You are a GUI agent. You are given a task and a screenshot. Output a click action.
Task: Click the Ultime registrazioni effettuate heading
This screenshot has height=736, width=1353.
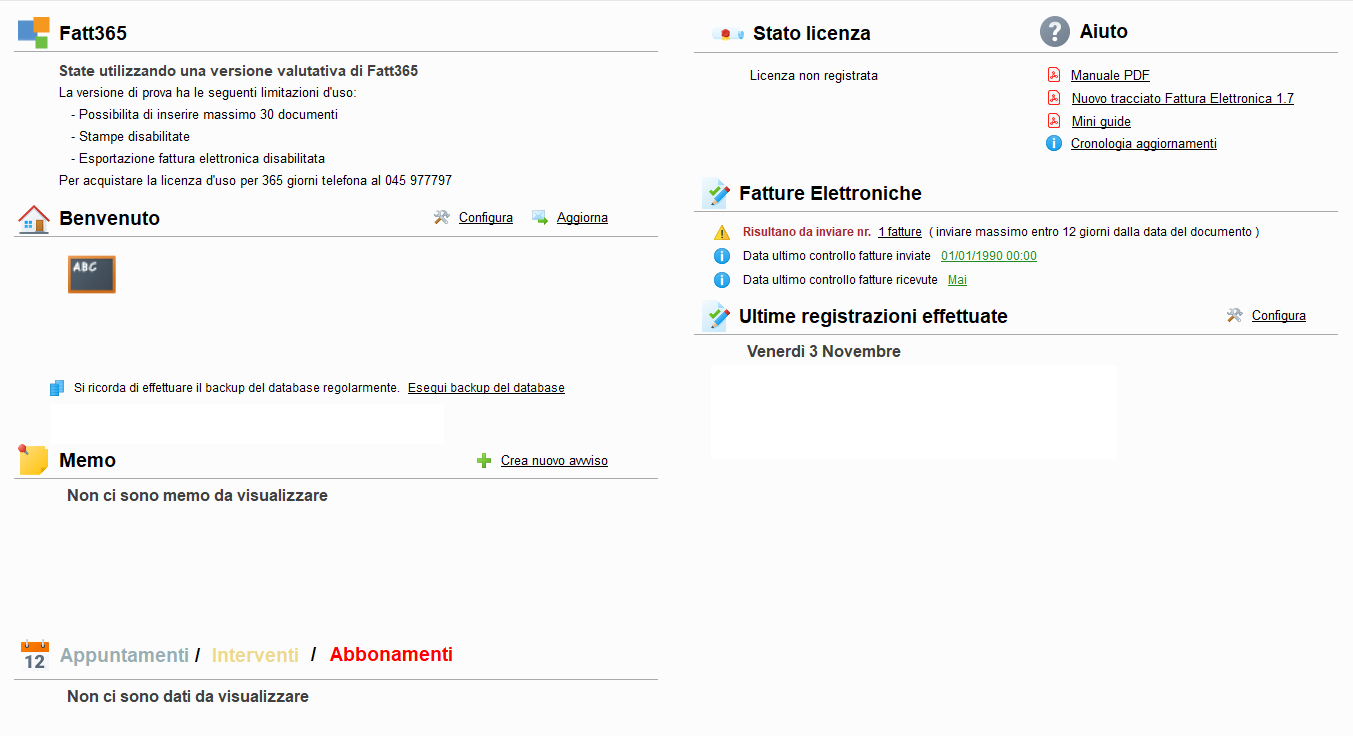click(x=873, y=316)
